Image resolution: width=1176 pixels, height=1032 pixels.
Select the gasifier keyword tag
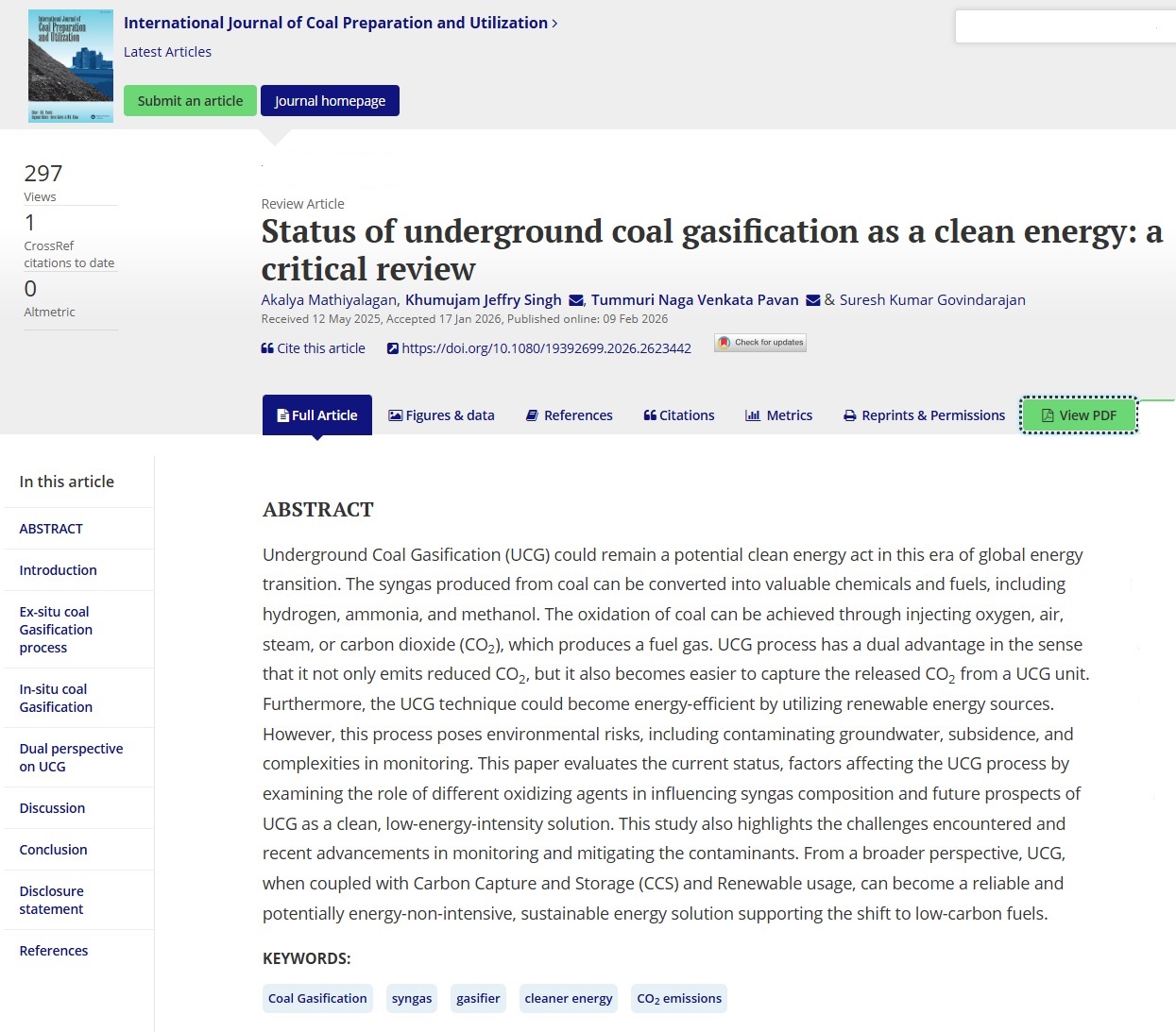click(x=478, y=999)
